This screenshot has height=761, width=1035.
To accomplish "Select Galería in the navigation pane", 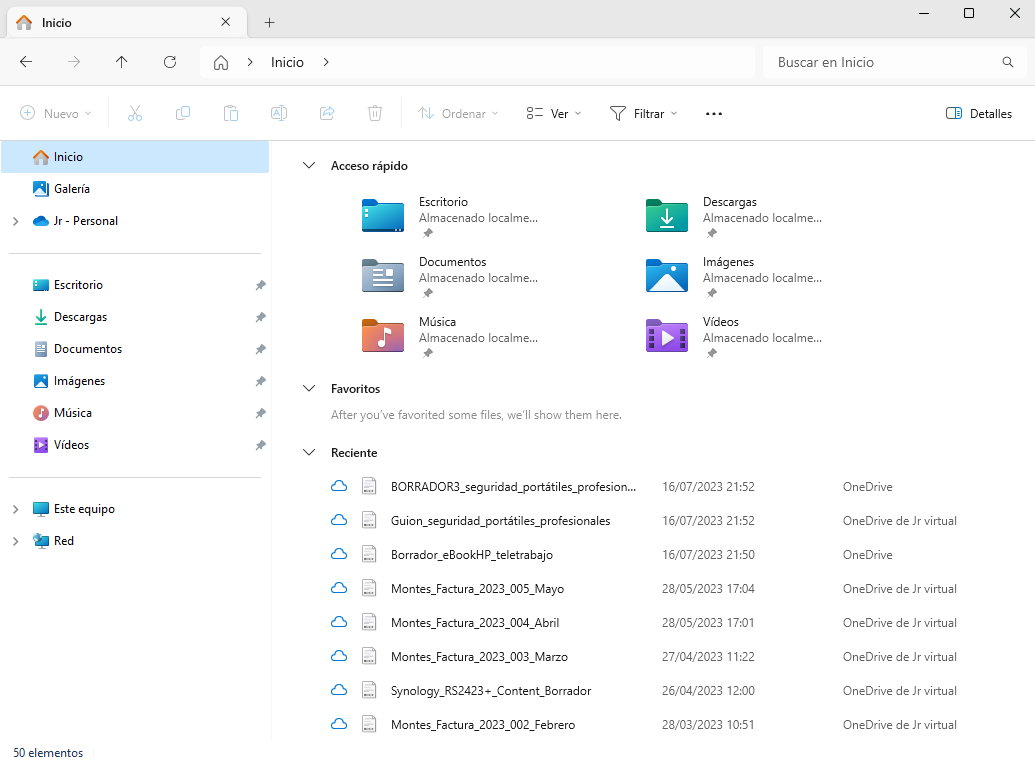I will 71,189.
